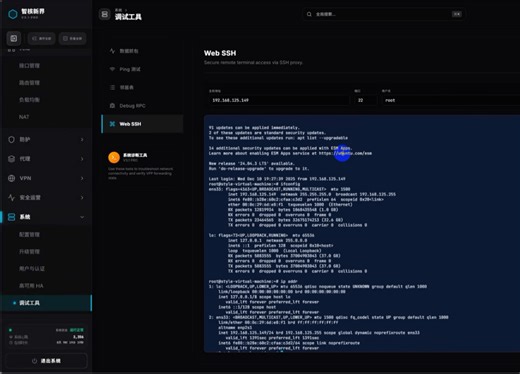Click the bug icon beside Debug RPC
520x374 pixels.
point(112,105)
